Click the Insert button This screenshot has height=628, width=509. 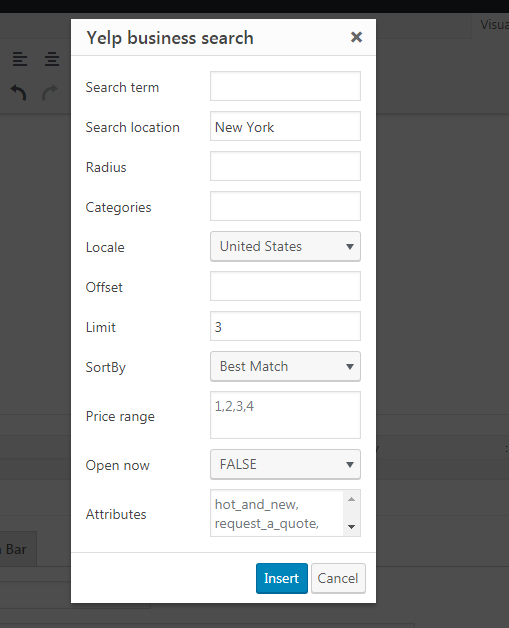(282, 578)
